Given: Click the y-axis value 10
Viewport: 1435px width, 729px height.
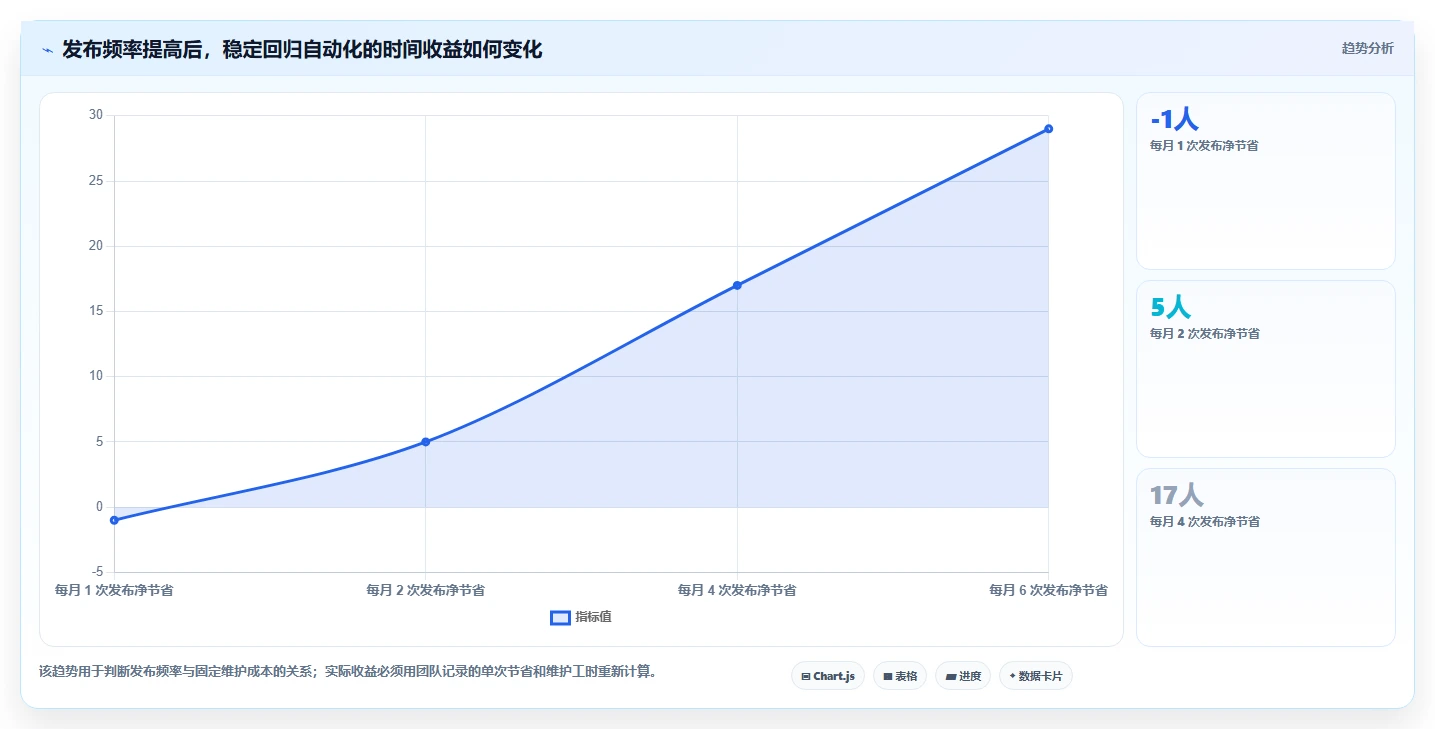Looking at the screenshot, I should 96,376.
